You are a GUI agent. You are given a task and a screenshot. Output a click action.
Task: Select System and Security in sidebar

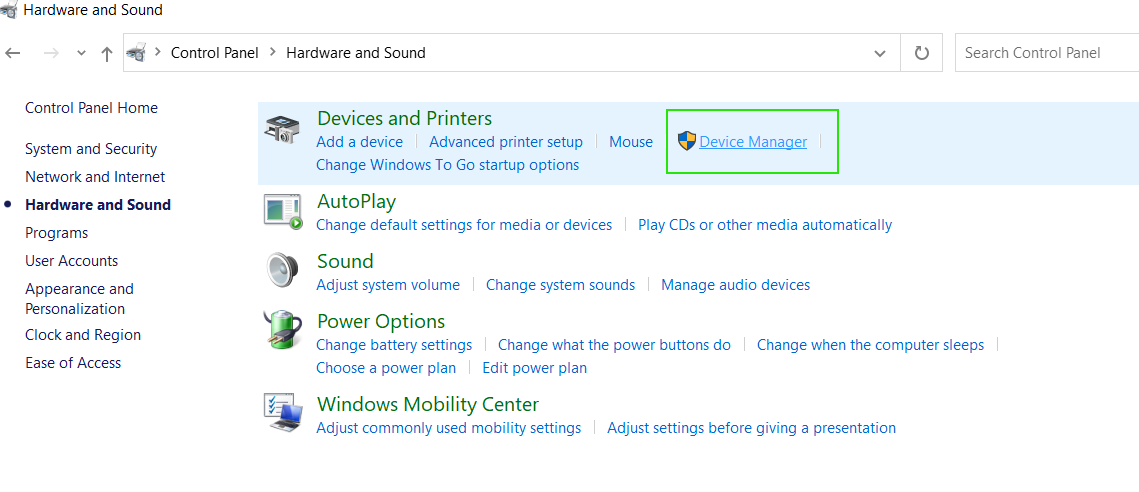click(x=91, y=149)
